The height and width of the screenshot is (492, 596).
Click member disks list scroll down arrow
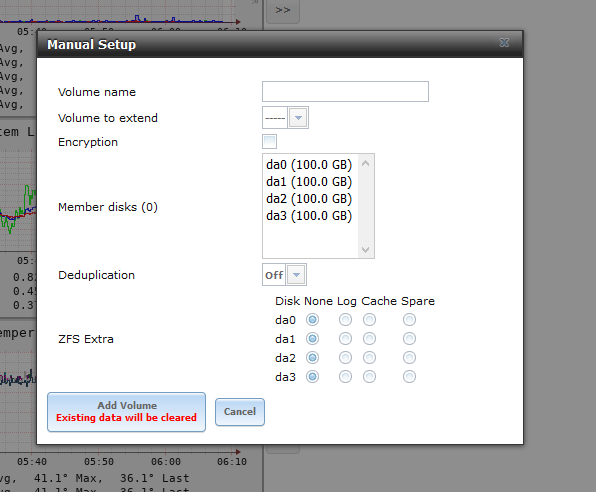click(x=366, y=250)
